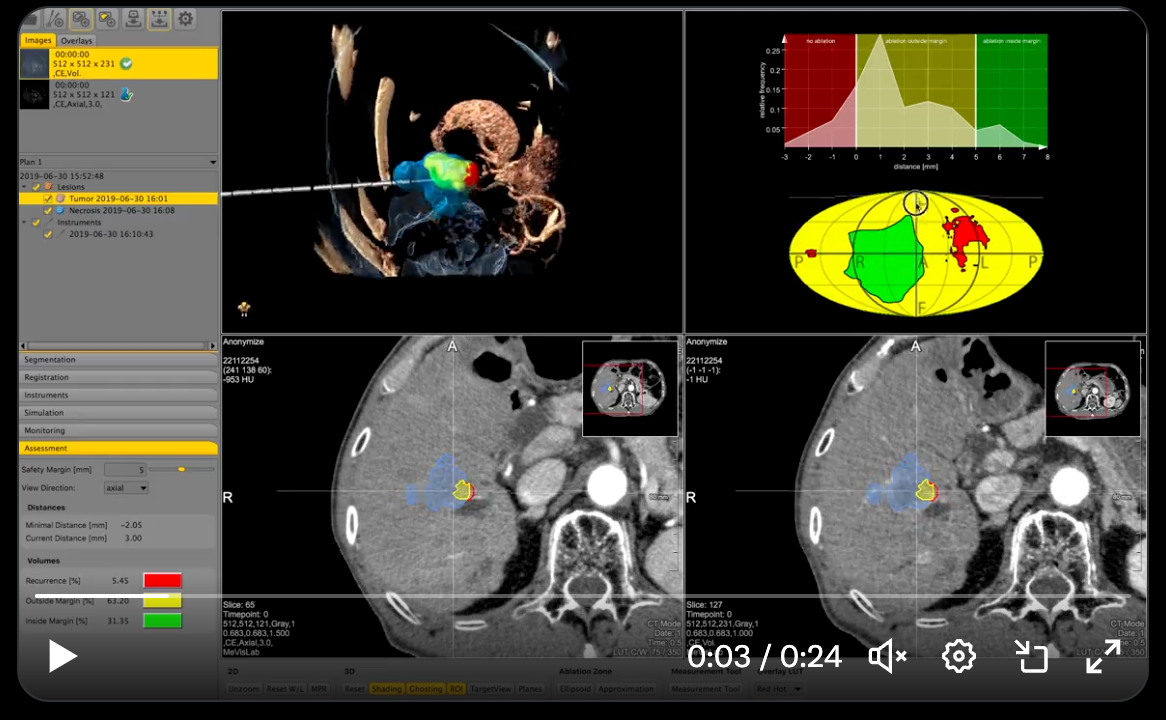This screenshot has height=720, width=1166.
Task: Switch to the Overlays tab
Action: point(77,40)
